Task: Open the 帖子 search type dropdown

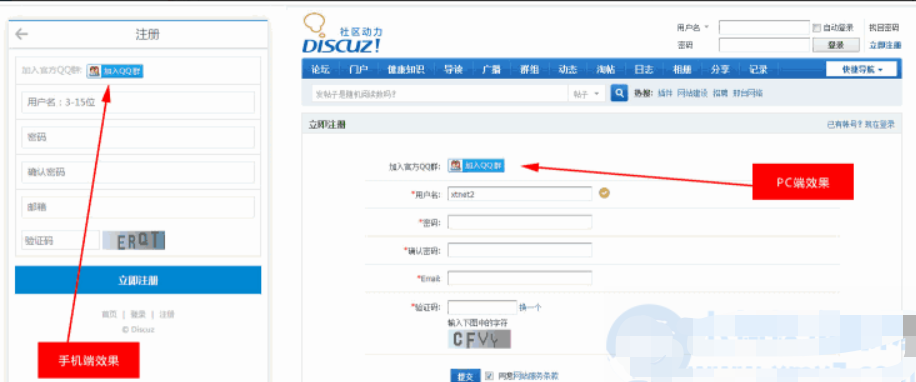Action: click(x=587, y=93)
